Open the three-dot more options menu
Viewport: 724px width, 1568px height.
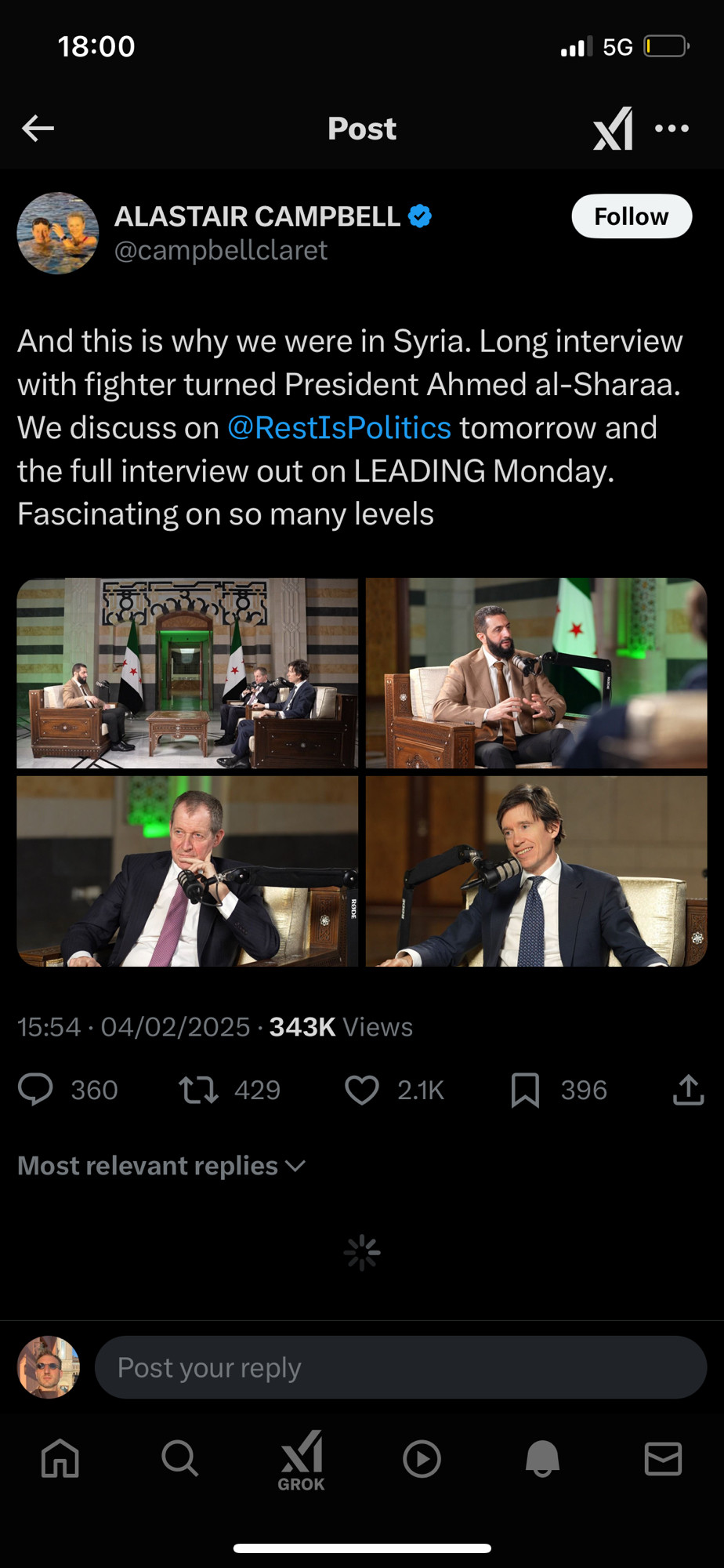(672, 128)
